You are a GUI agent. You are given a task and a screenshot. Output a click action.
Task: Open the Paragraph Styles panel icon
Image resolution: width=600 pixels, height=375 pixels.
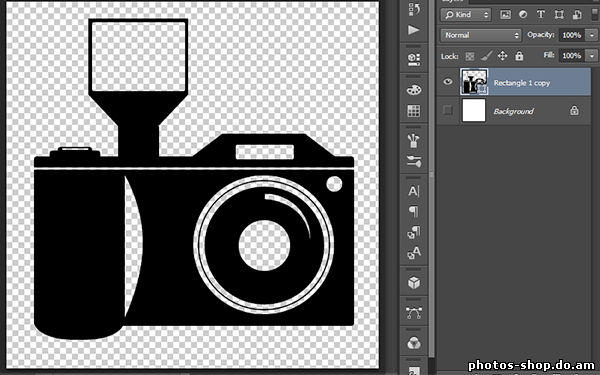click(414, 232)
